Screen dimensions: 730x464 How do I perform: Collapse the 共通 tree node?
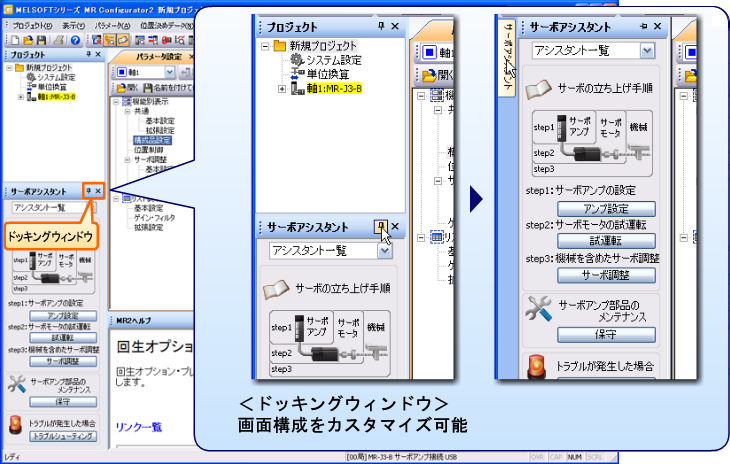point(127,112)
